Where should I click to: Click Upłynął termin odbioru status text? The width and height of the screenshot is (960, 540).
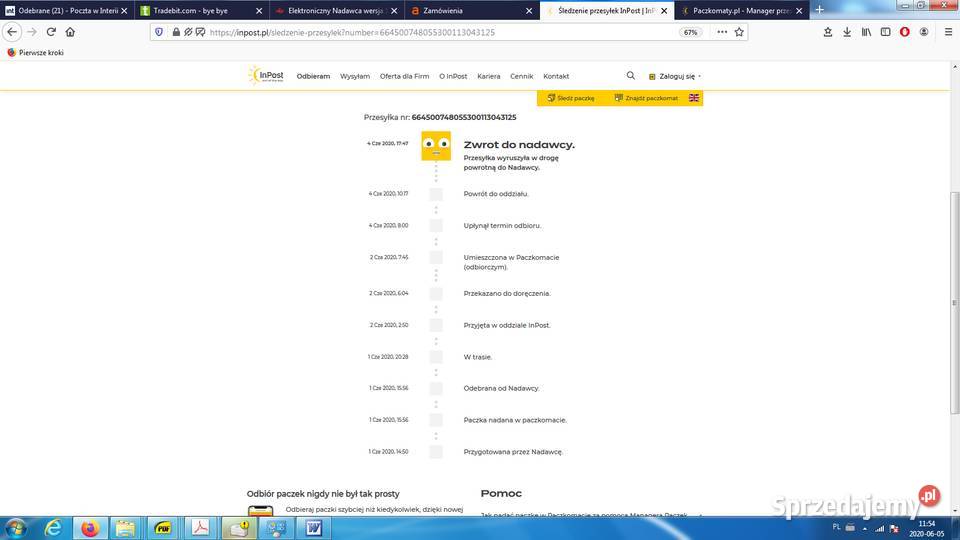[502, 226]
